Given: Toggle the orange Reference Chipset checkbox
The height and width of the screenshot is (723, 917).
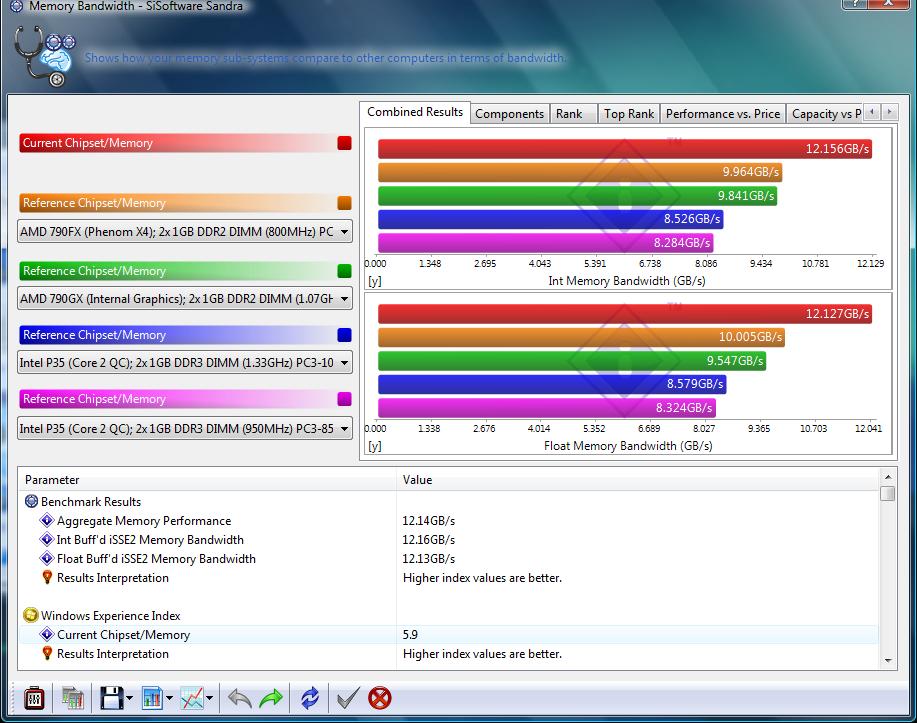Looking at the screenshot, I should 344,202.
